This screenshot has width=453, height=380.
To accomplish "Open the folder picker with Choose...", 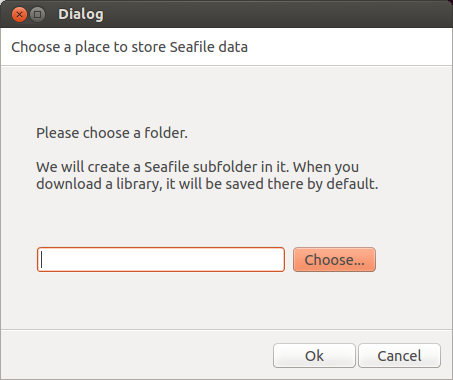I will click(334, 259).
